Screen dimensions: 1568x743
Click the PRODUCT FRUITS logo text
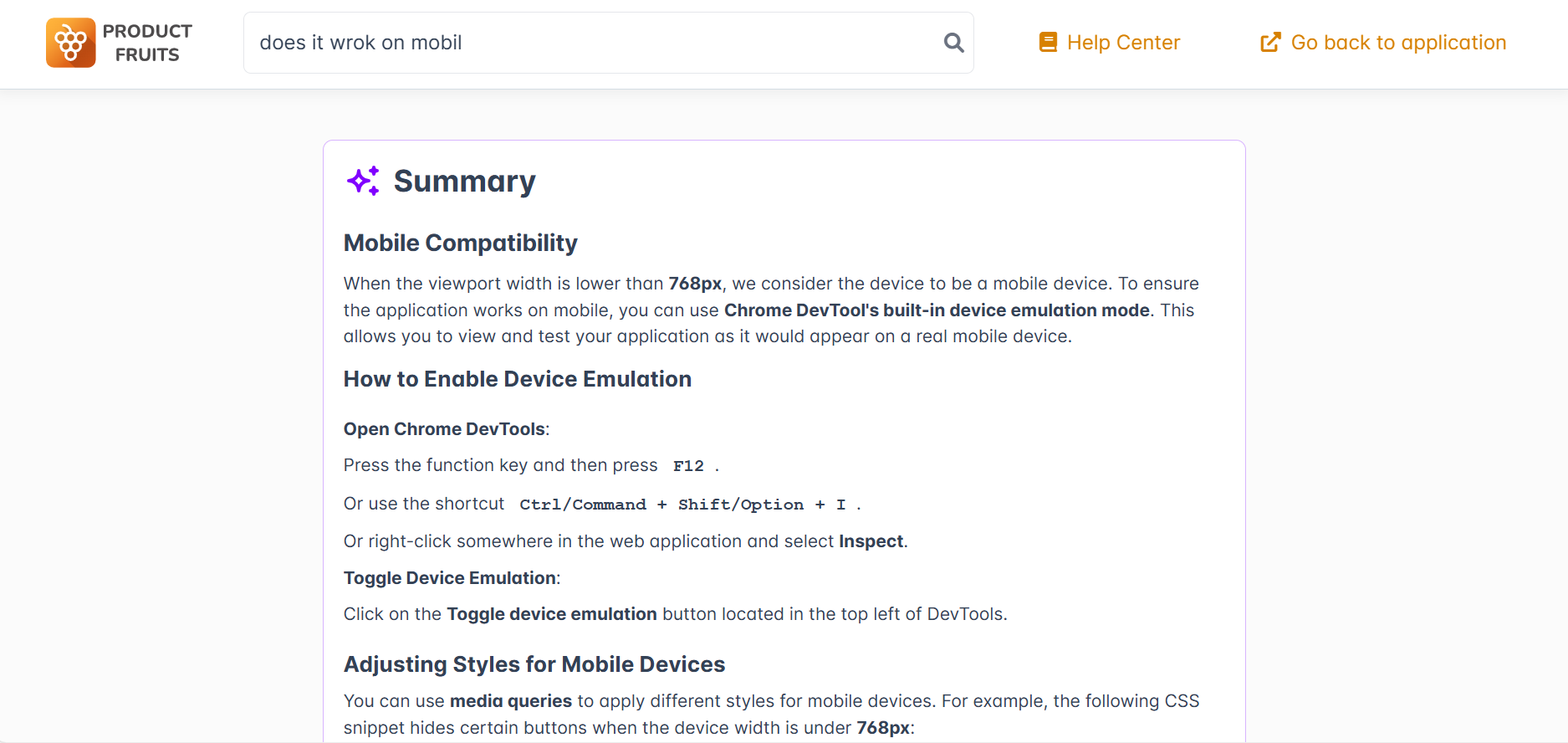(x=147, y=43)
